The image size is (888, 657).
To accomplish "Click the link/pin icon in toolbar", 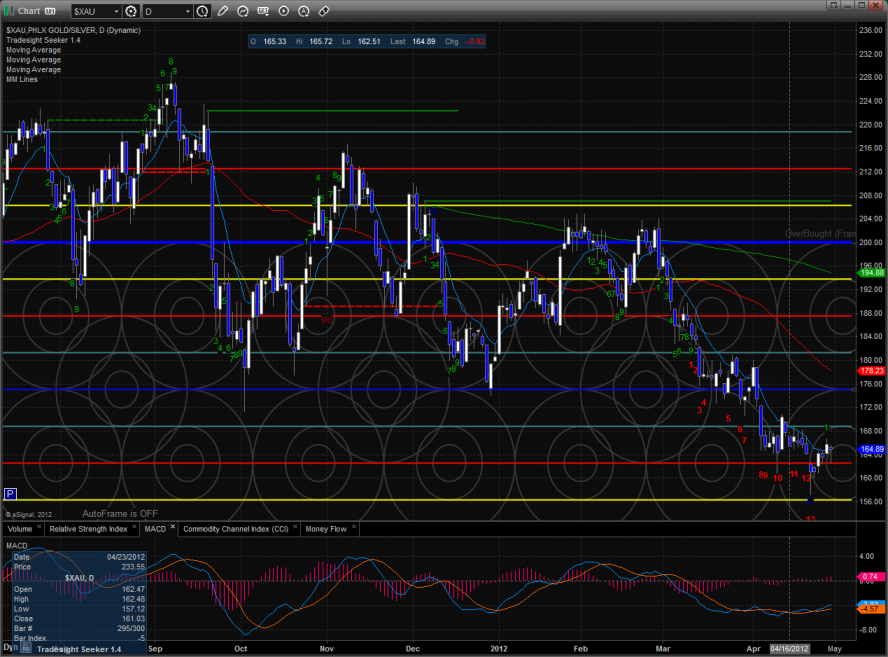I will coord(324,12).
